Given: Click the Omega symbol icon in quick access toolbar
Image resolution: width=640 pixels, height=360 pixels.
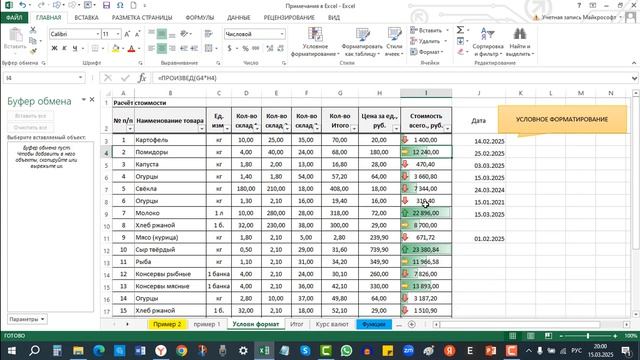Looking at the screenshot, I should [120, 5].
